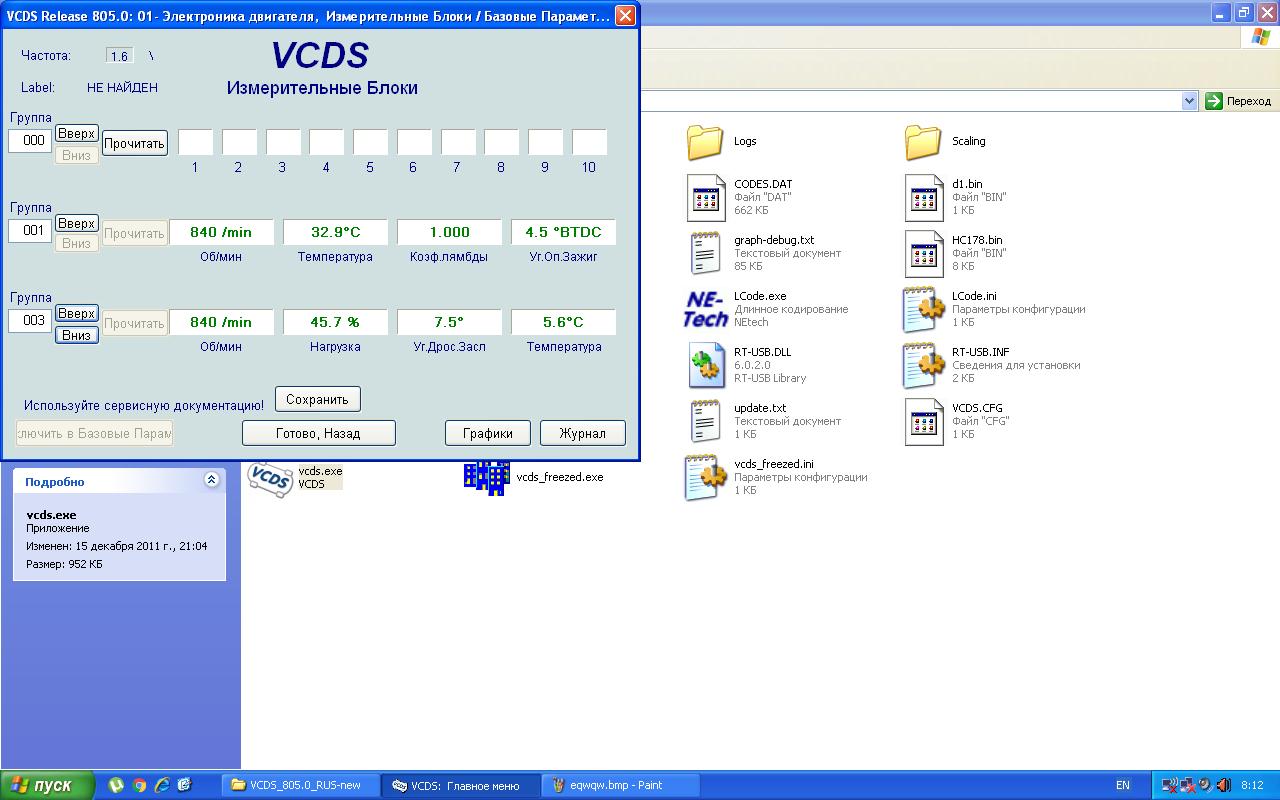Screen dimensions: 1280x800
Task: Open the пуск Start menu
Action: pos(47,785)
